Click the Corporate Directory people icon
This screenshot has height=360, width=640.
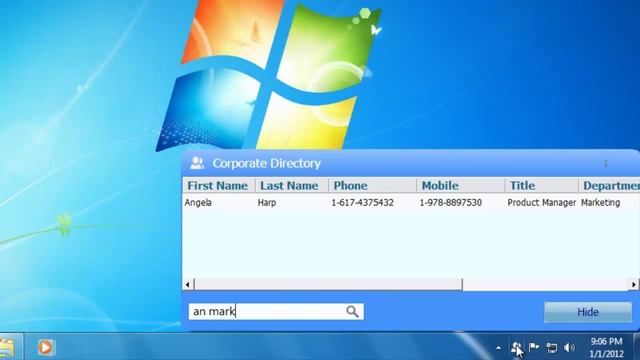[x=197, y=163]
